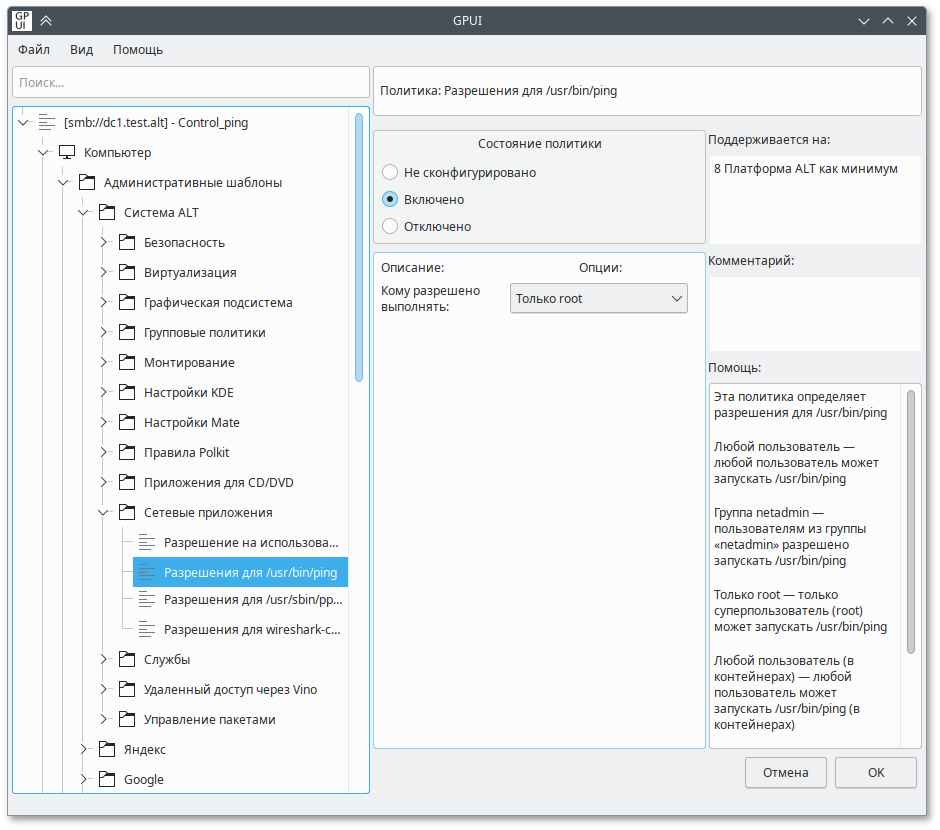
Task: Open the Помощь menu
Action: tap(138, 50)
